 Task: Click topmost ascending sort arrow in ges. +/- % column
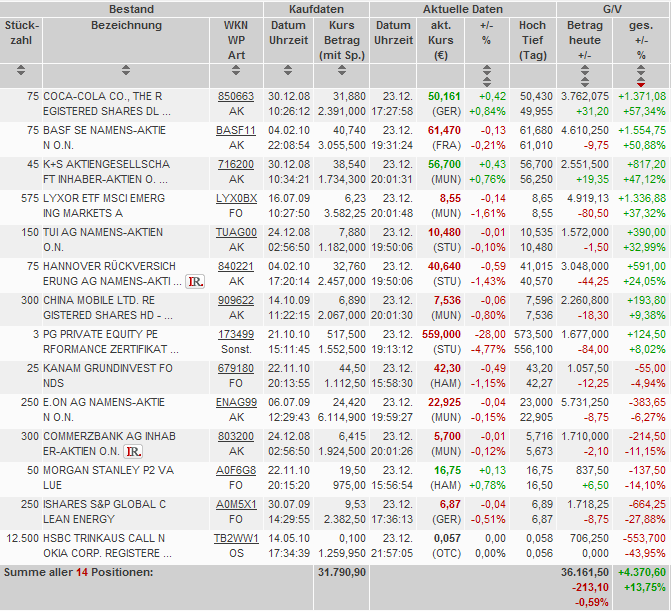click(641, 67)
